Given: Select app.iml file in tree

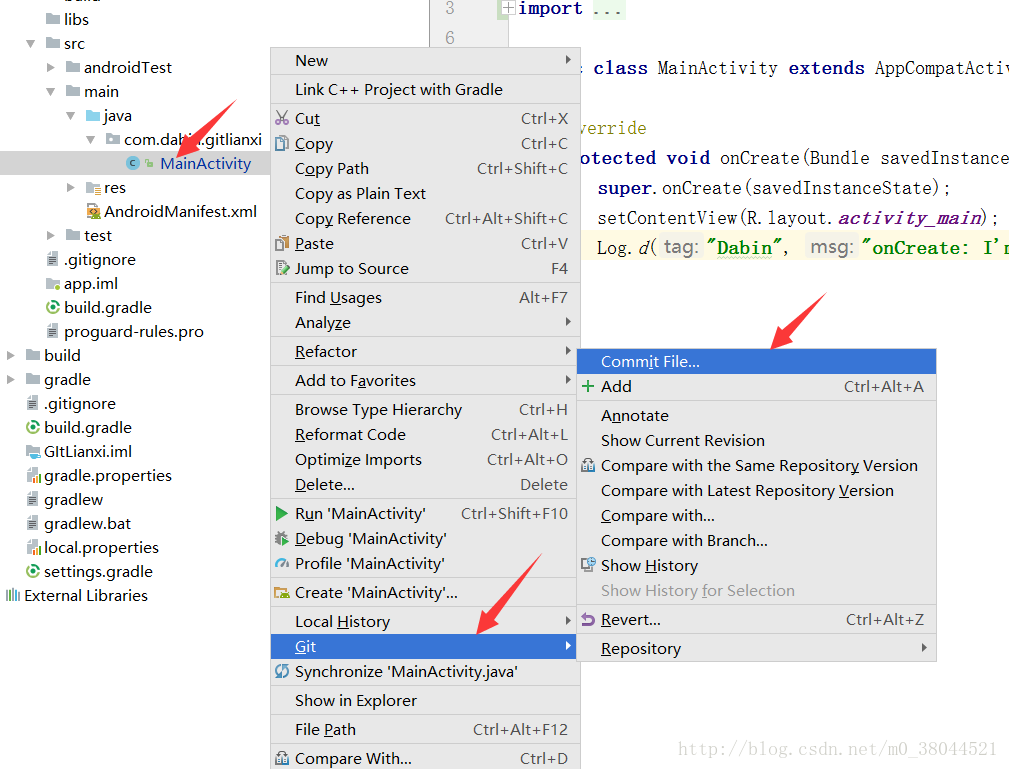Looking at the screenshot, I should click(91, 283).
